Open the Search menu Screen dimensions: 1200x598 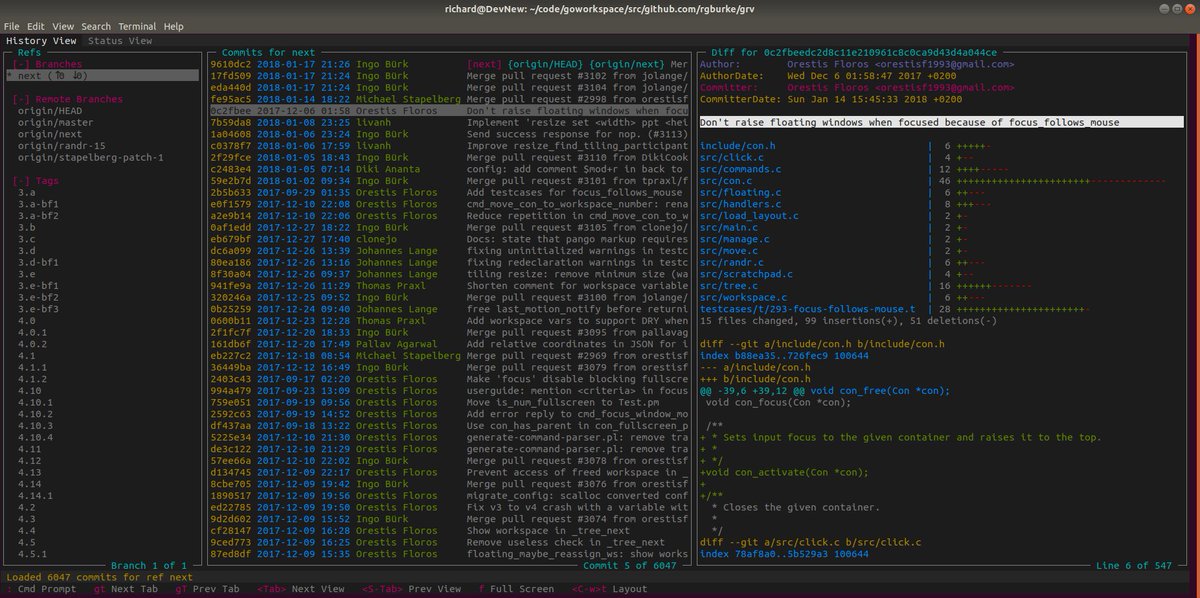tap(96, 26)
